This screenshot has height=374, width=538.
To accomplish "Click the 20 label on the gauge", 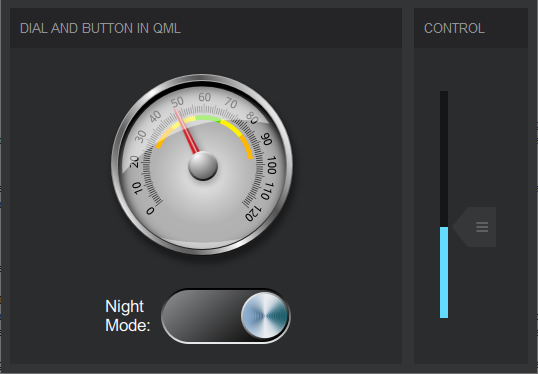I will (134, 161).
